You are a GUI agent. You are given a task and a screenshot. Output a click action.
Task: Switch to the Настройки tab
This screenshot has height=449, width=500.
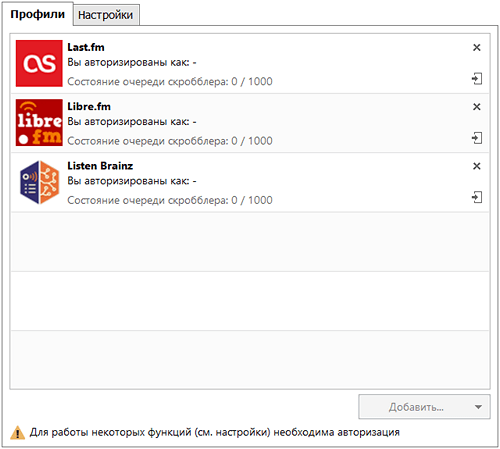tap(106, 15)
